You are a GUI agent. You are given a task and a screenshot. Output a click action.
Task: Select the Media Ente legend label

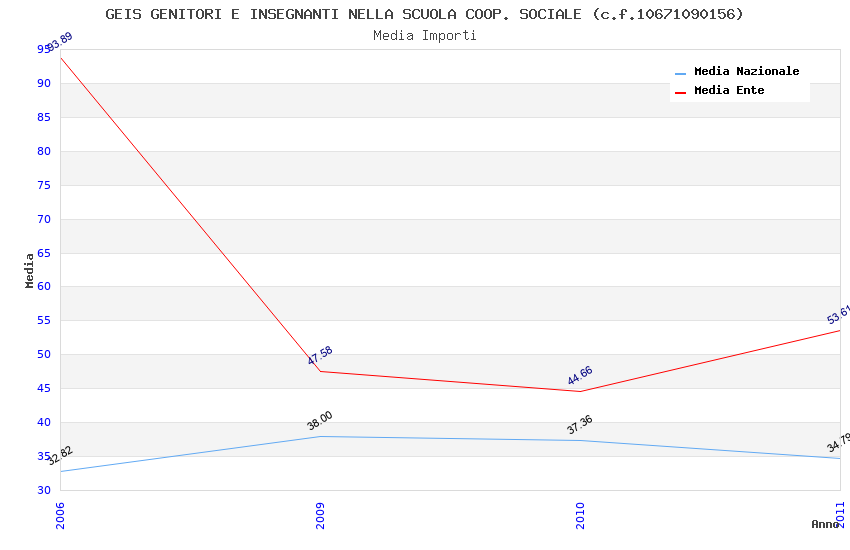(x=729, y=90)
